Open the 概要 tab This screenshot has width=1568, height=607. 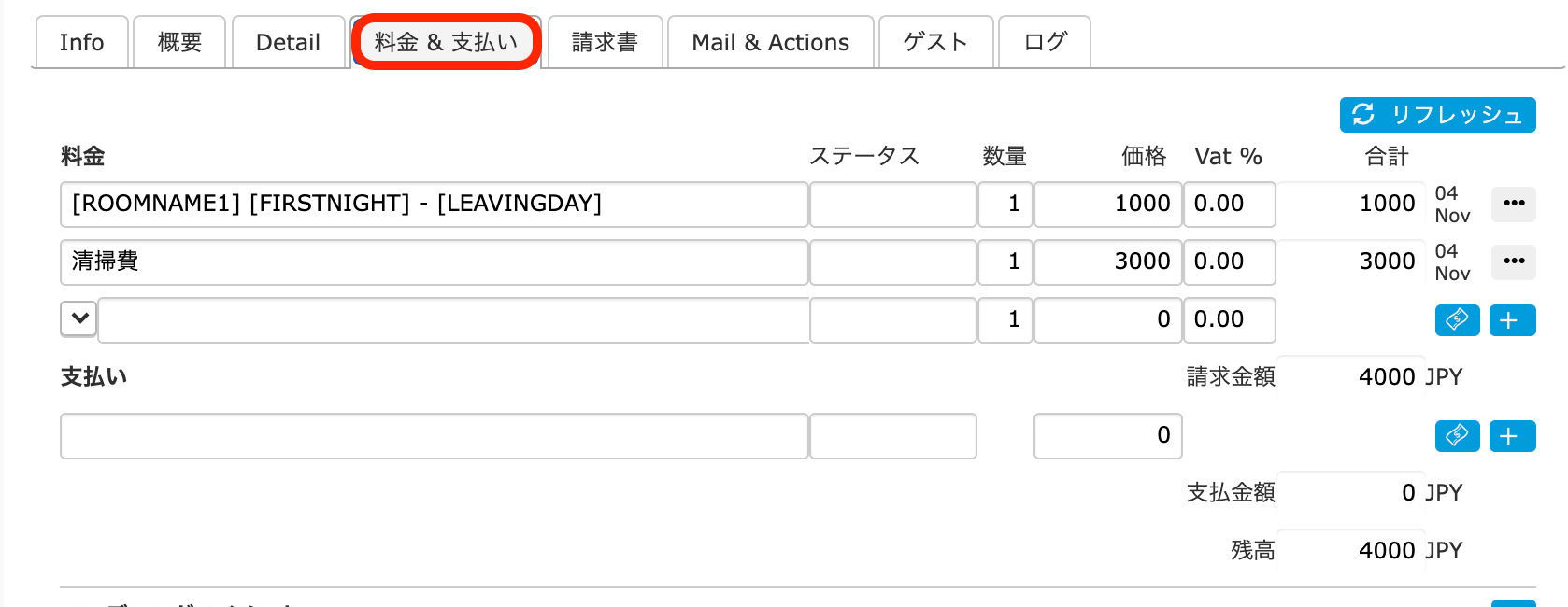(x=179, y=43)
